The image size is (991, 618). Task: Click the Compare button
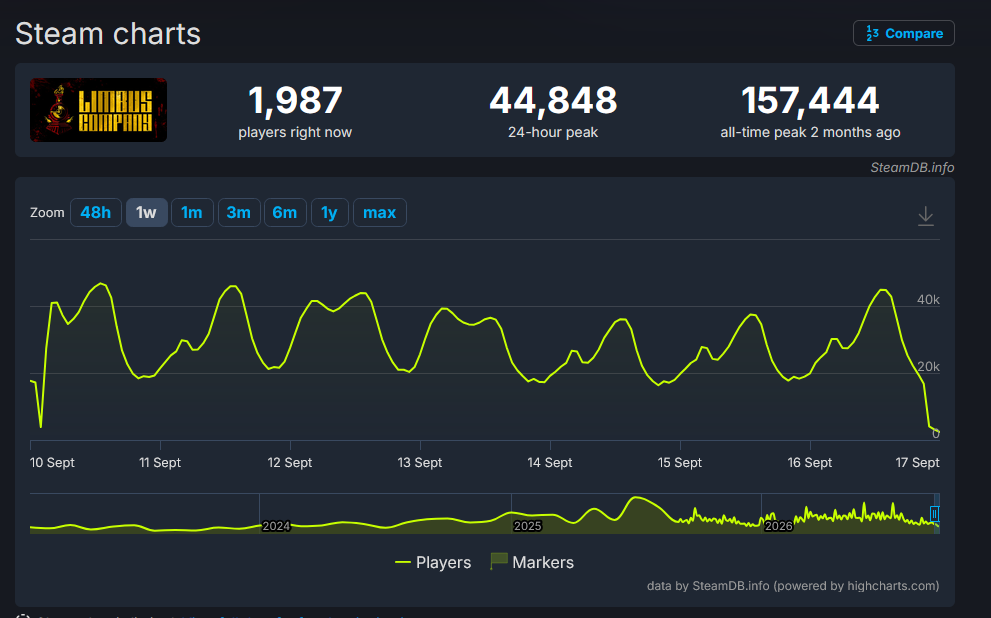point(904,33)
